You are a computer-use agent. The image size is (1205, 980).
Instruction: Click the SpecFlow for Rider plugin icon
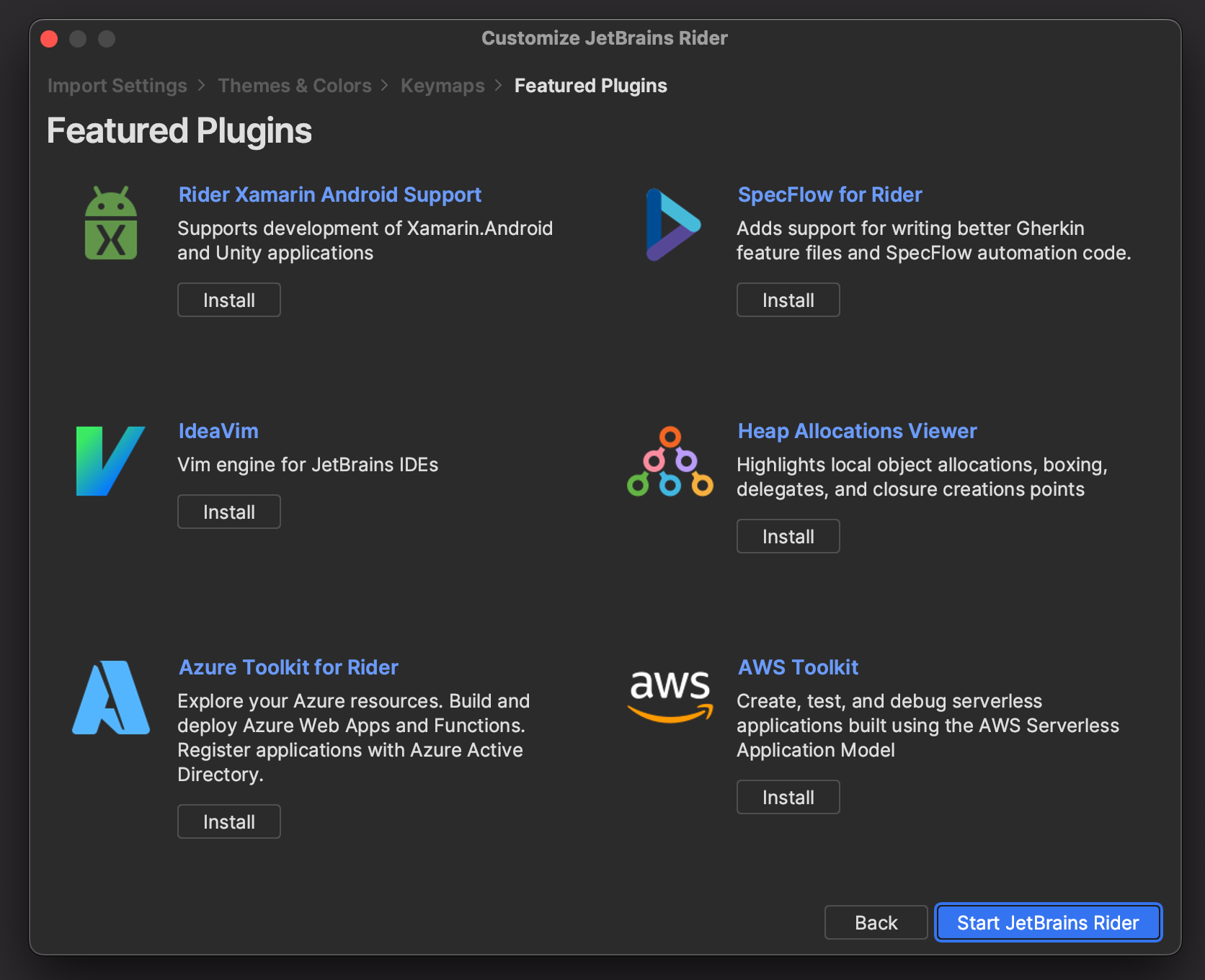pyautogui.click(x=673, y=224)
